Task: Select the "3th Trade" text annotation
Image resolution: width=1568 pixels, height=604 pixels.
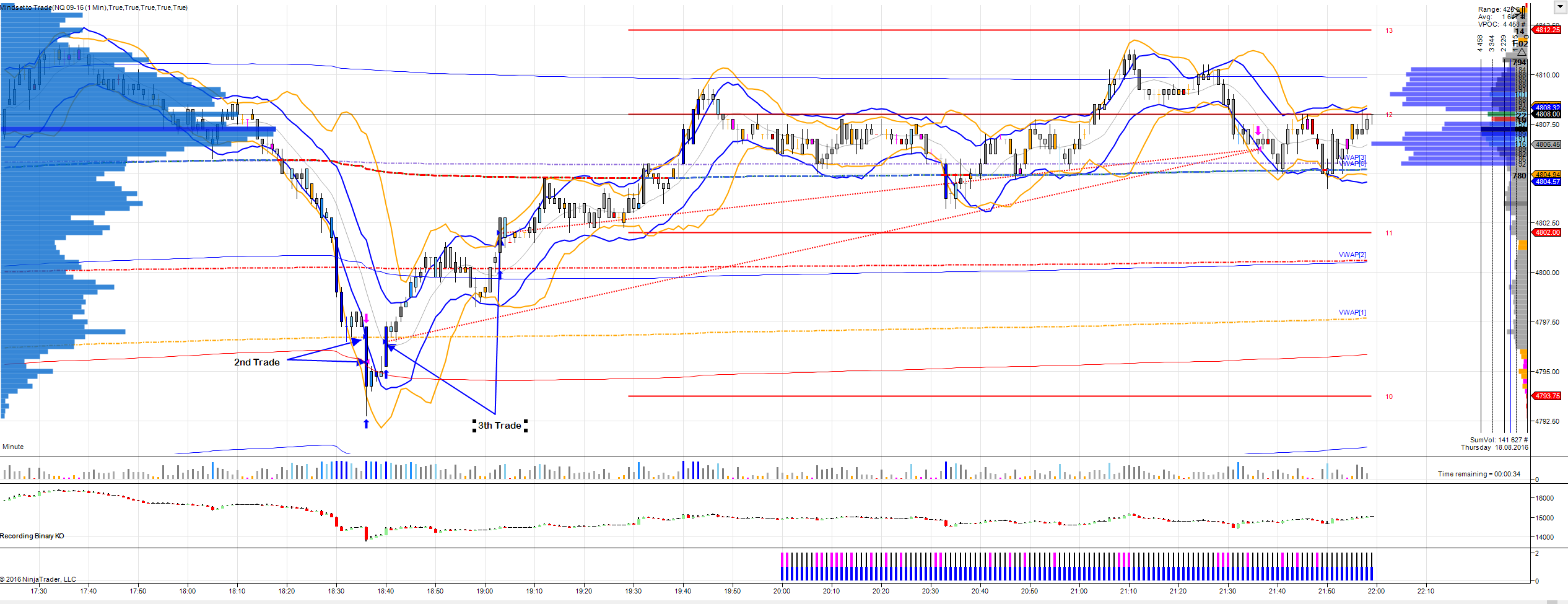Action: (x=499, y=426)
